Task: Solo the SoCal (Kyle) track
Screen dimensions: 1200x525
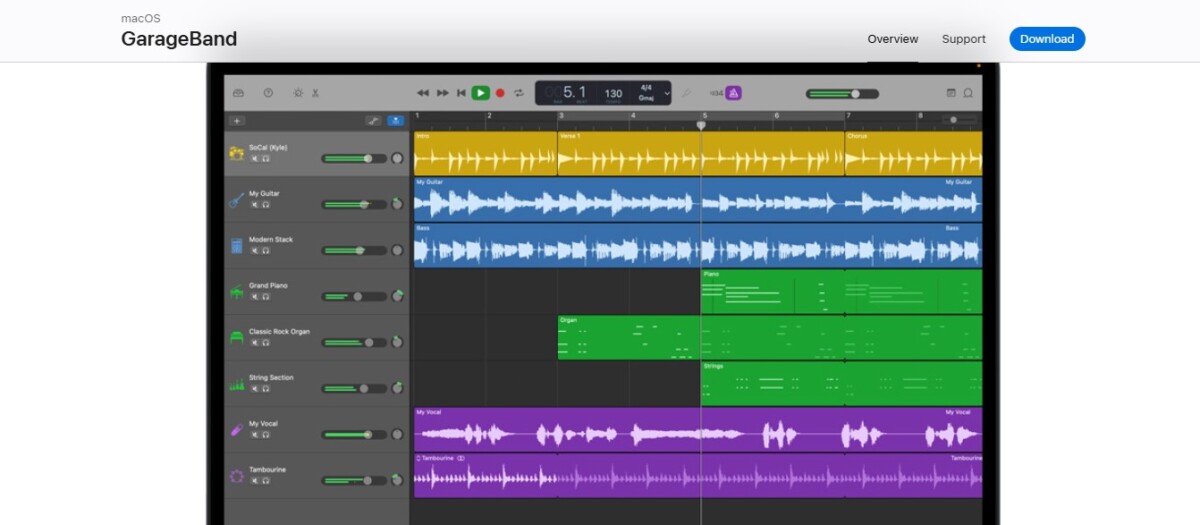Action: click(266, 158)
